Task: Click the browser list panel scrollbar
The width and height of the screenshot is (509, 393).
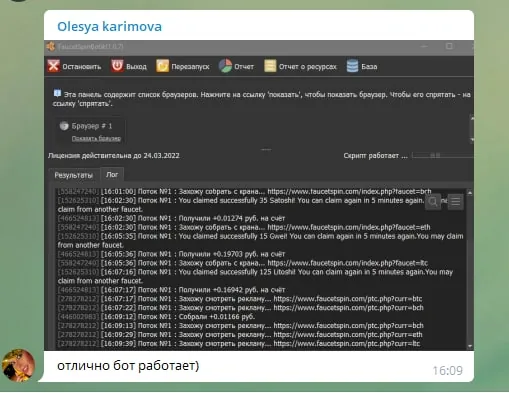Action: click(x=472, y=129)
